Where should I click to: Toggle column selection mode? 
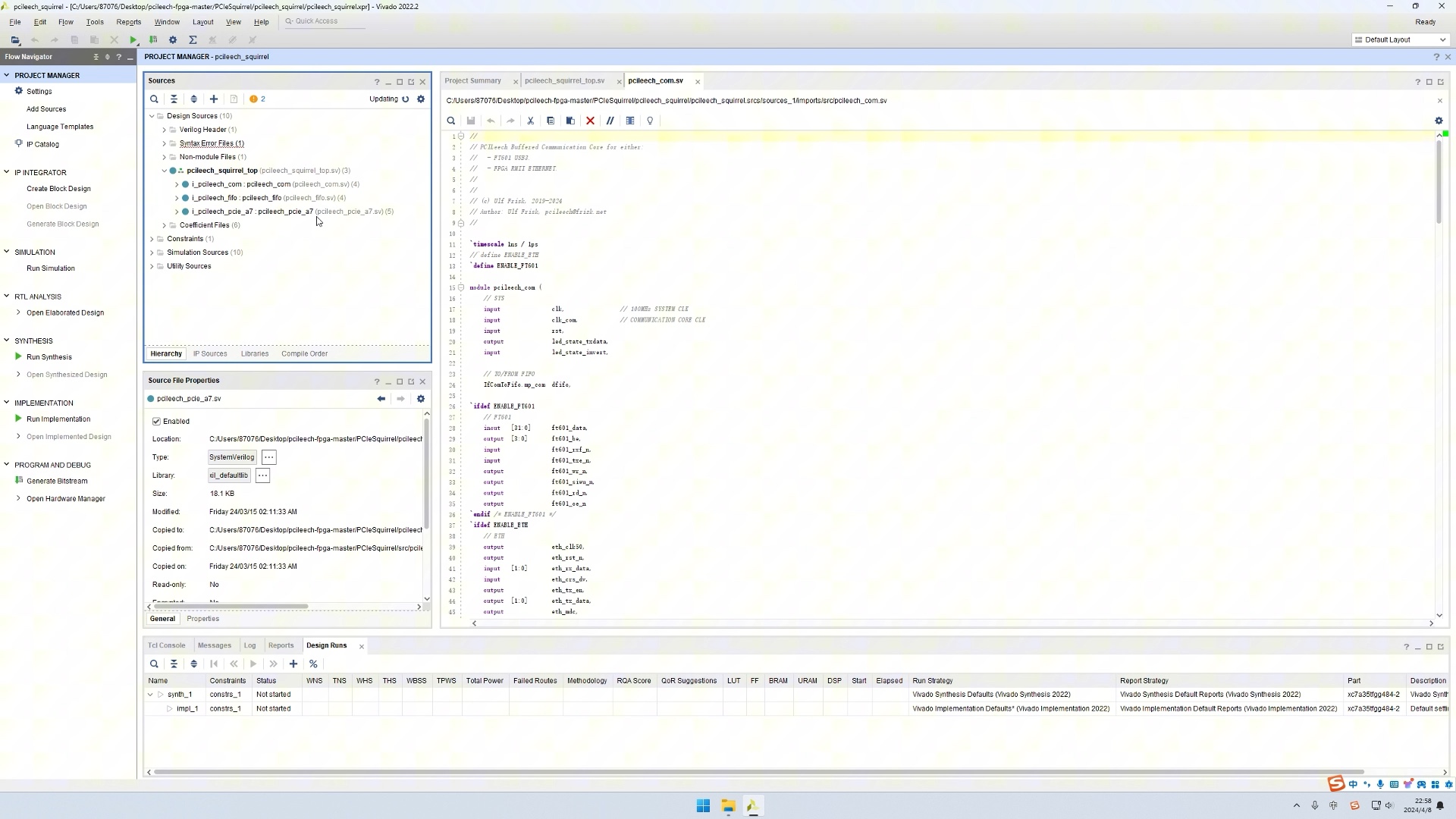click(630, 121)
